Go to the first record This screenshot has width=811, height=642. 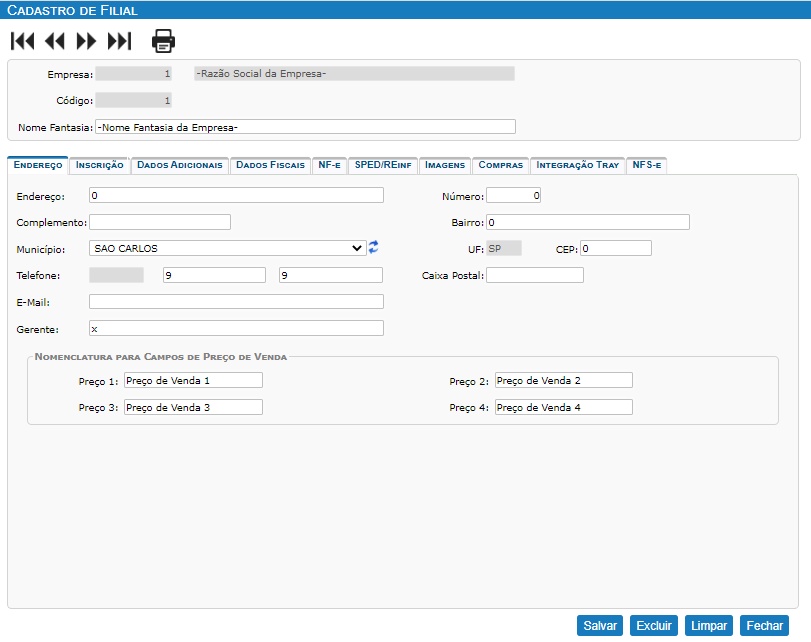tap(22, 41)
